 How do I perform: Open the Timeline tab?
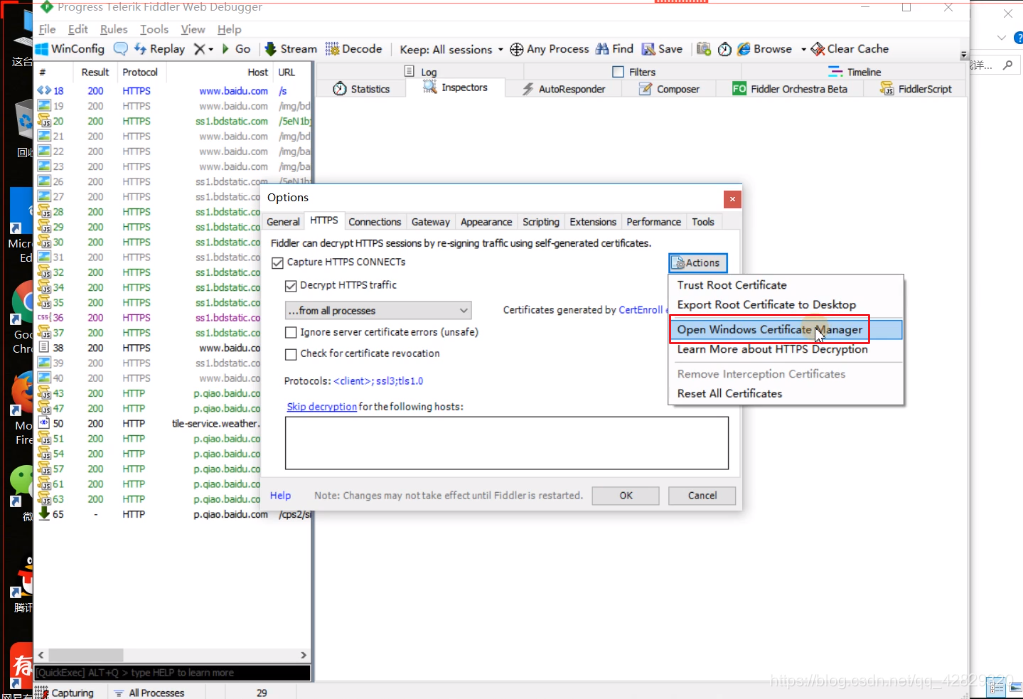[x=855, y=72]
